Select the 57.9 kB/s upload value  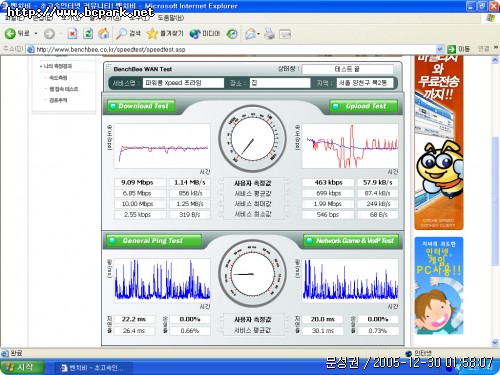point(377,182)
